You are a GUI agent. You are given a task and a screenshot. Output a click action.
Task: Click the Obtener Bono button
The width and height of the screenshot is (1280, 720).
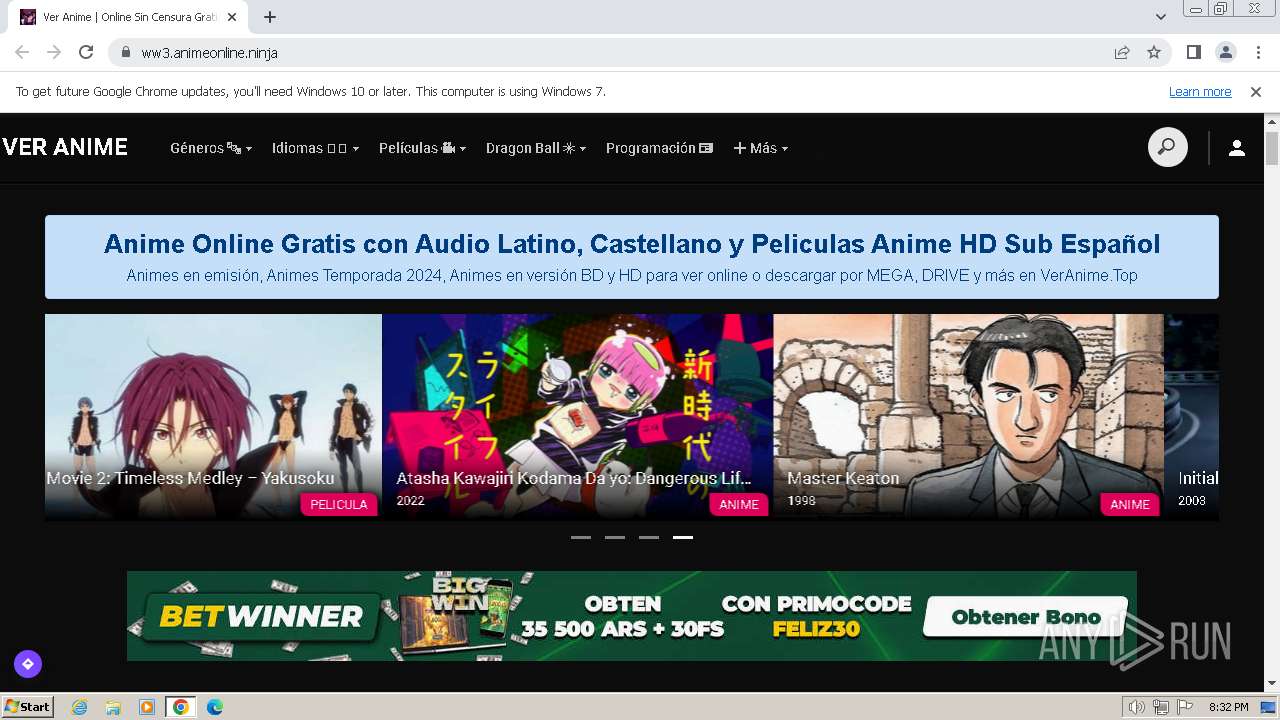1025,617
